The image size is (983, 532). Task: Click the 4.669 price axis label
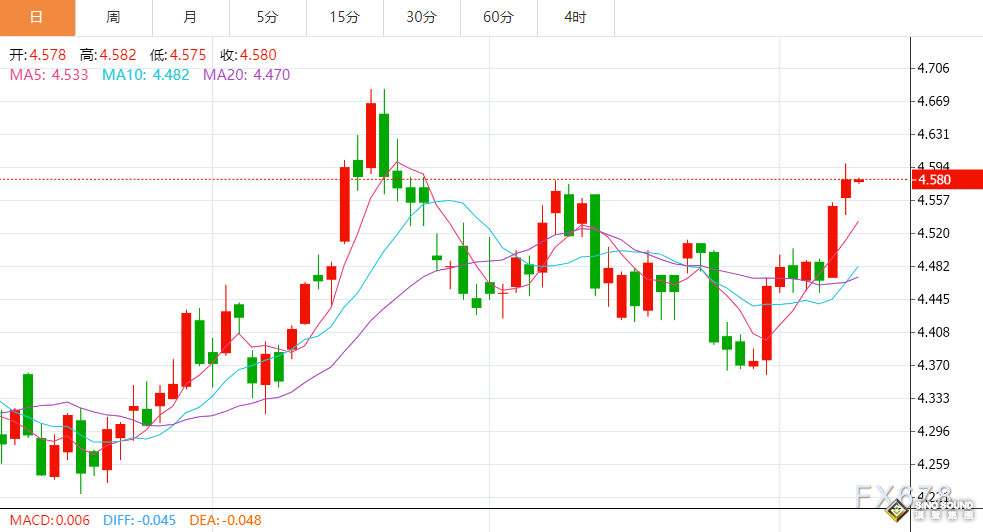click(x=933, y=102)
